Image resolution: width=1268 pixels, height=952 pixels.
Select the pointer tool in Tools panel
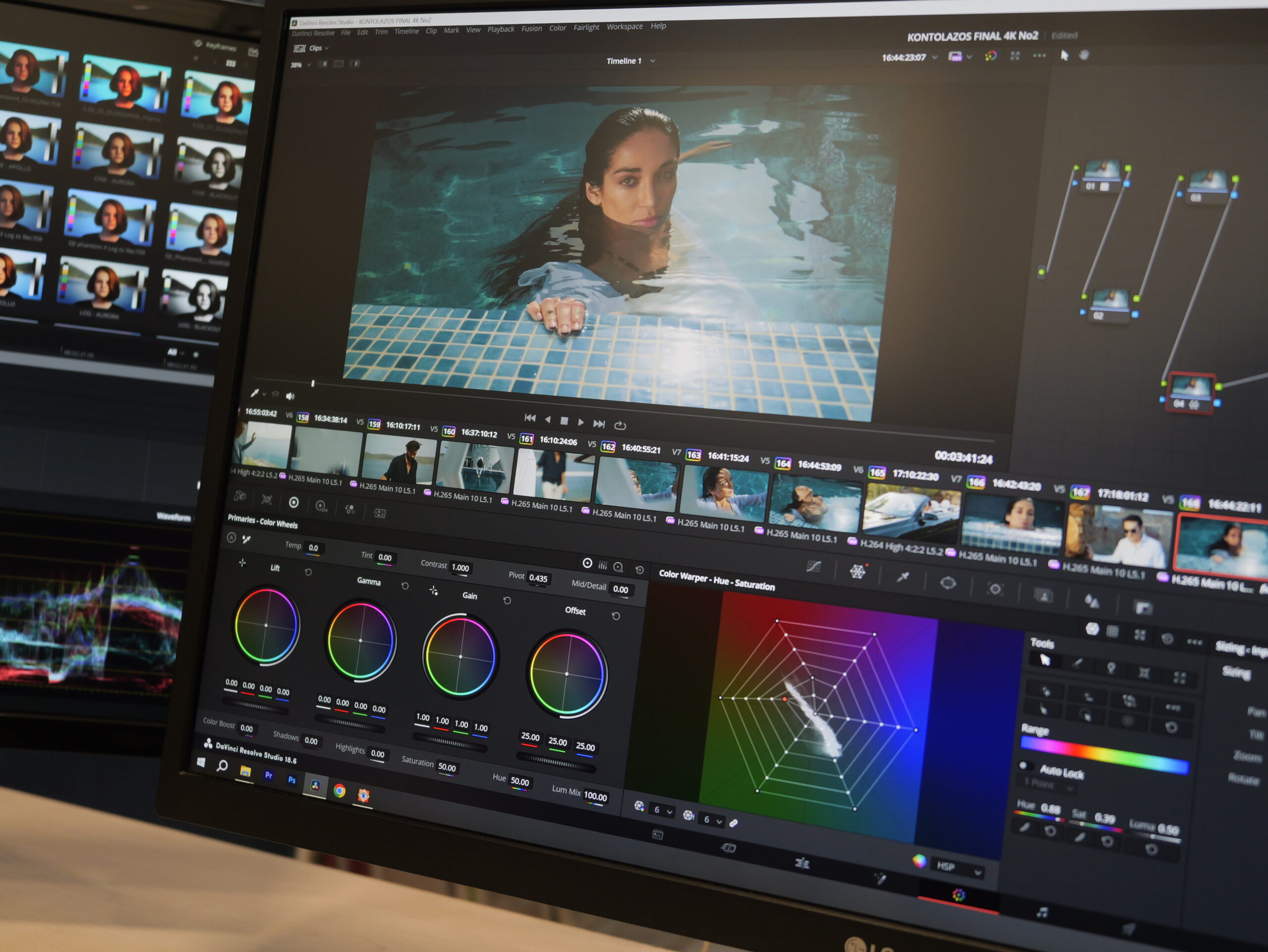point(1045,660)
